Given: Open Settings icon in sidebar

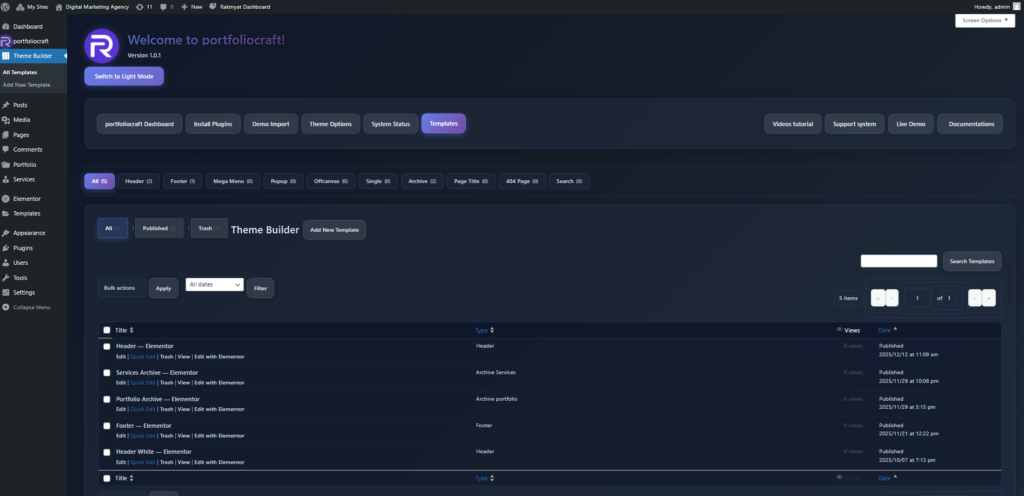Looking at the screenshot, I should (x=6, y=292).
